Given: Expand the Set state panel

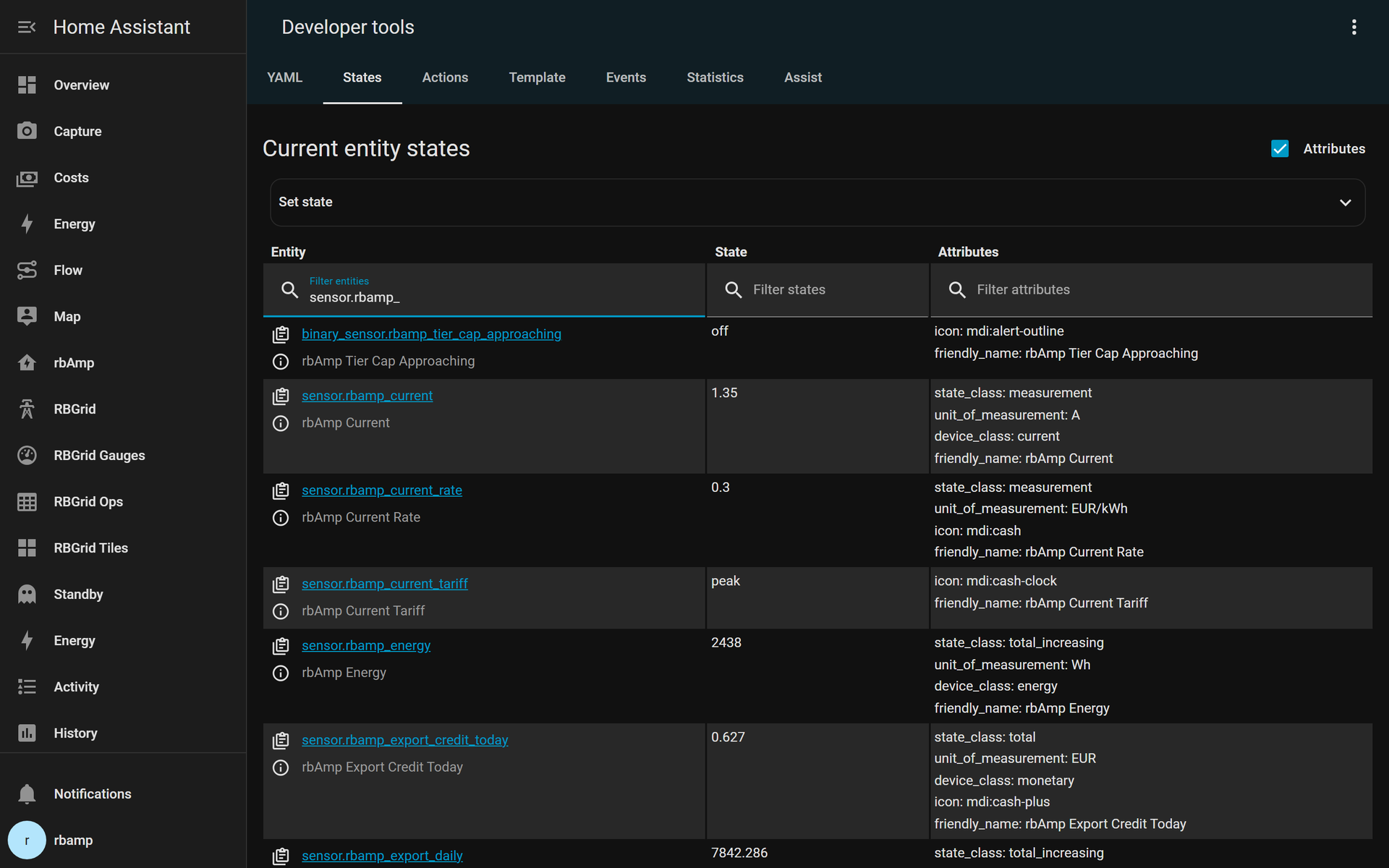Looking at the screenshot, I should (x=817, y=203).
